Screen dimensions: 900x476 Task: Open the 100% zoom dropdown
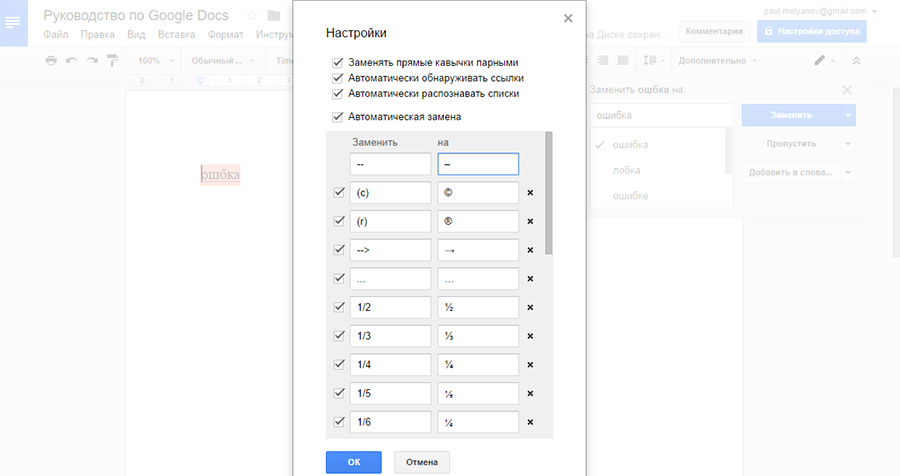156,60
